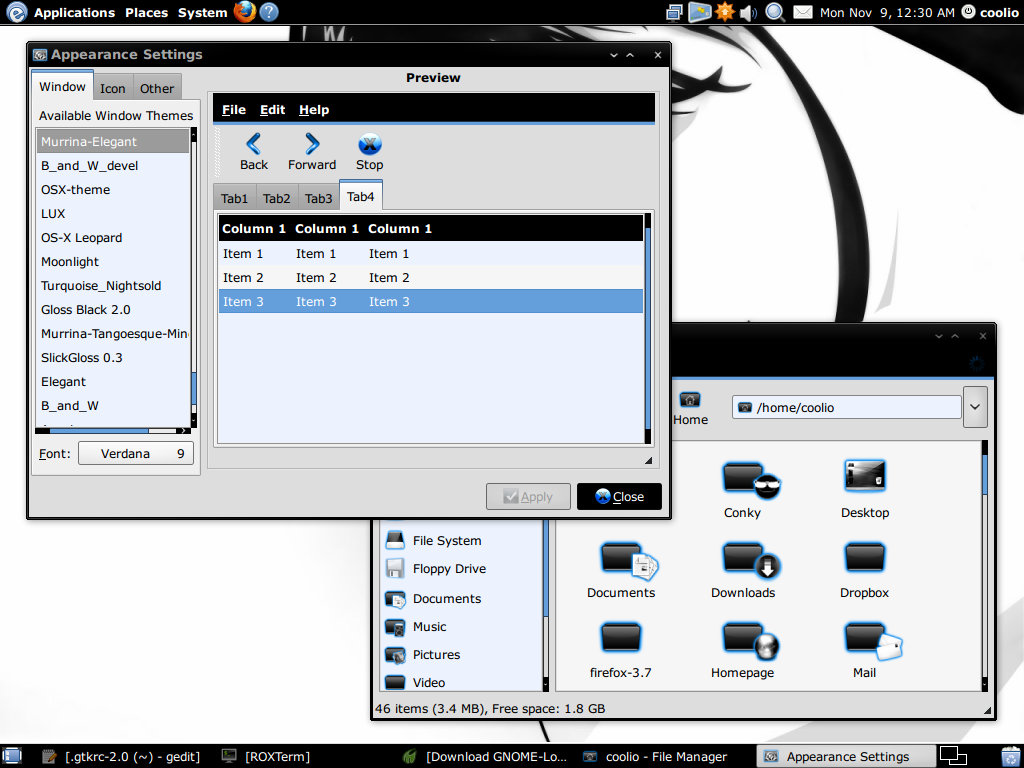The image size is (1024, 768).
Task: Click the theme list horizontal scrollbar
Action: pyautogui.click(x=114, y=430)
